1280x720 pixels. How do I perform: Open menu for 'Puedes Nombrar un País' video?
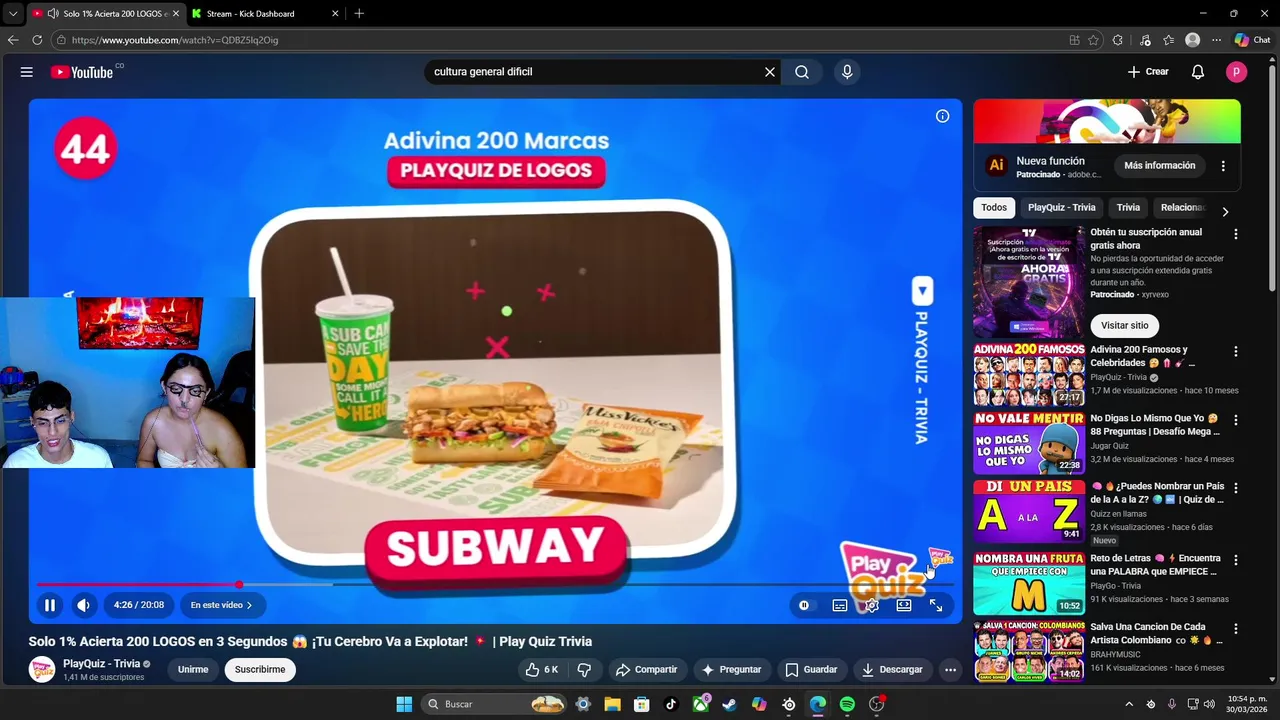1236,488
